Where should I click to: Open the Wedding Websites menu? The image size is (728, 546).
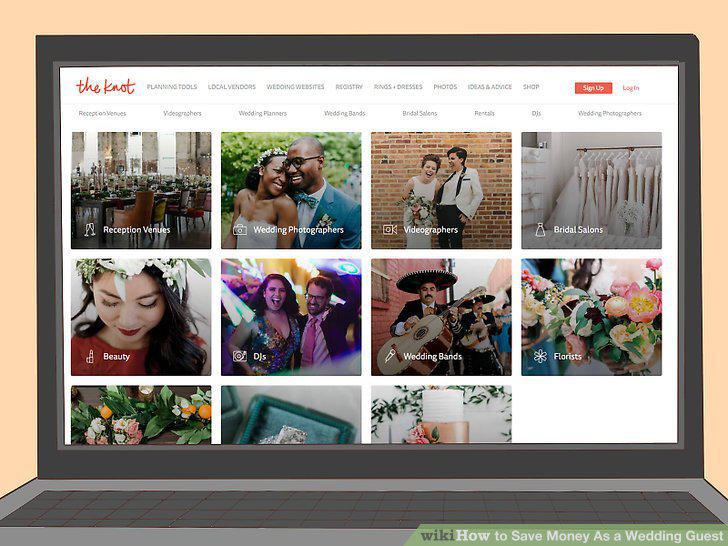(295, 87)
